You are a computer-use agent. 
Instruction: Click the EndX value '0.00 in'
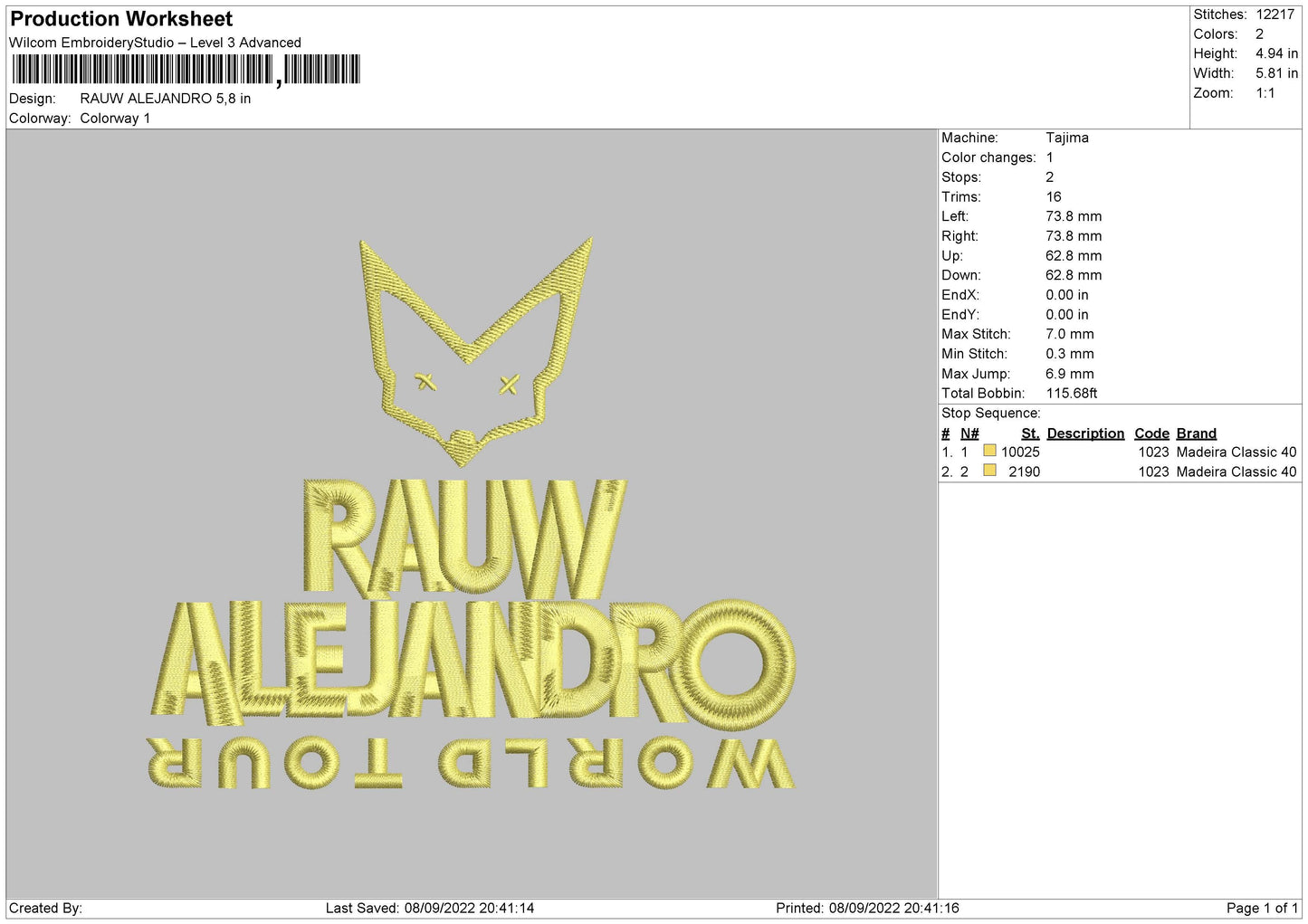pos(1067,295)
